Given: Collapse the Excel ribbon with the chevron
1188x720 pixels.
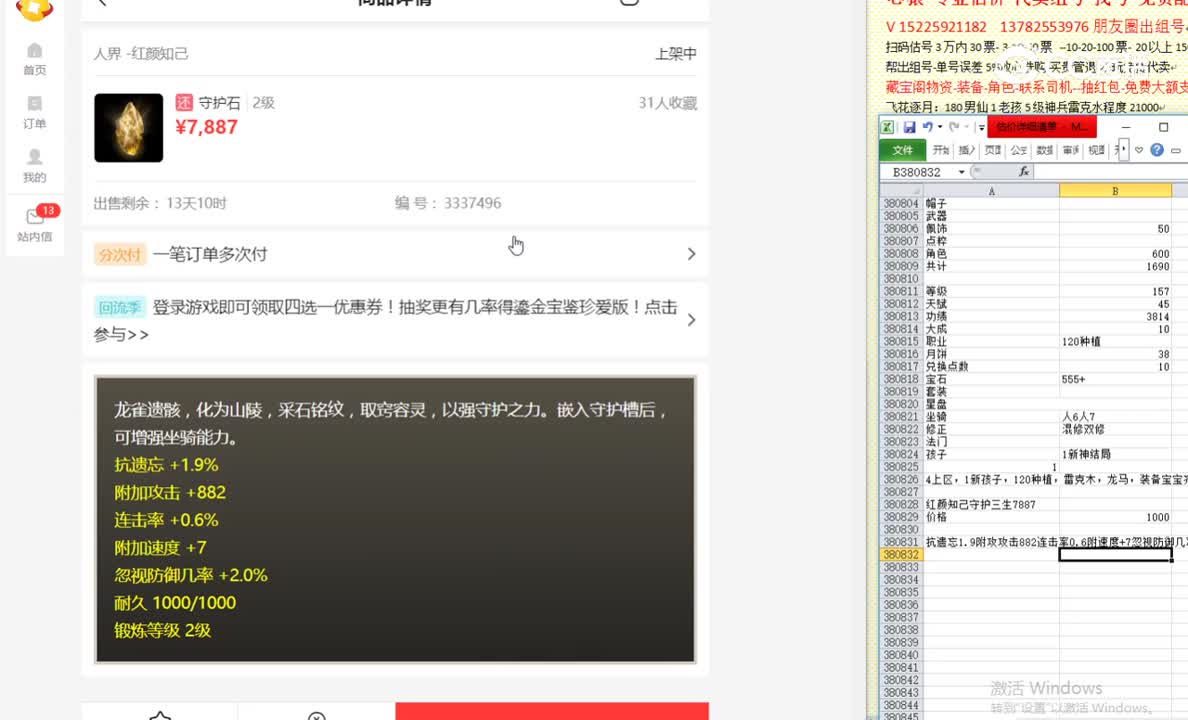Looking at the screenshot, I should (x=1174, y=150).
